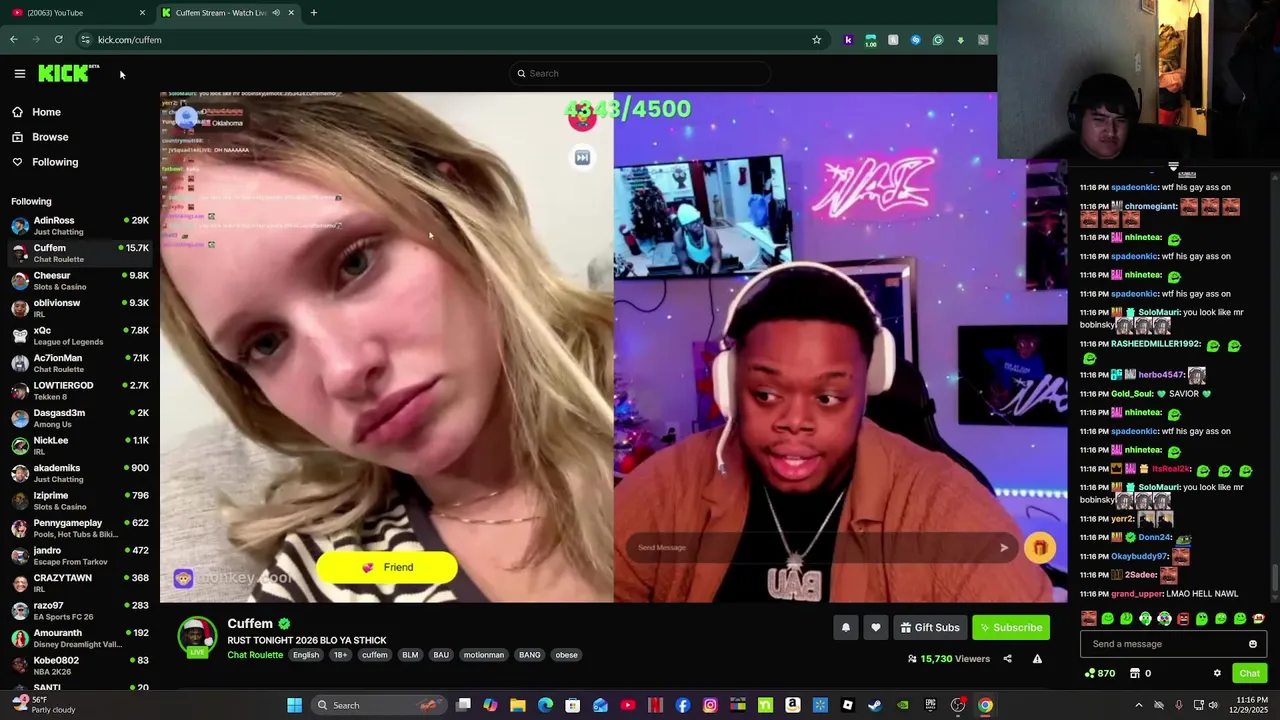Image resolution: width=1280 pixels, height=720 pixels.
Task: Open the Grammarly extension icon
Action: [938, 40]
